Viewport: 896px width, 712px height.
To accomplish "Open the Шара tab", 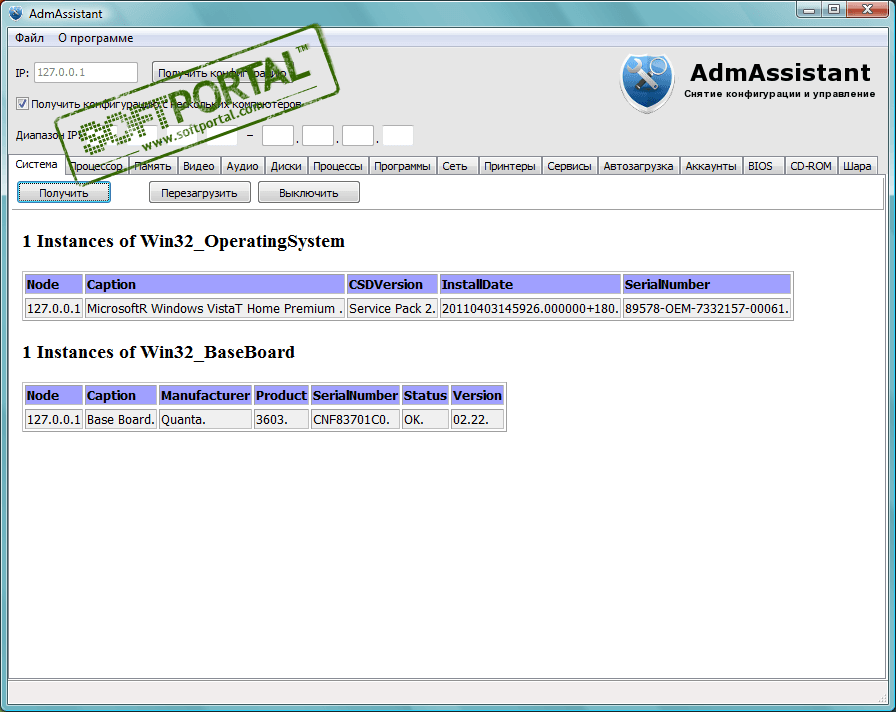I will coord(857,166).
